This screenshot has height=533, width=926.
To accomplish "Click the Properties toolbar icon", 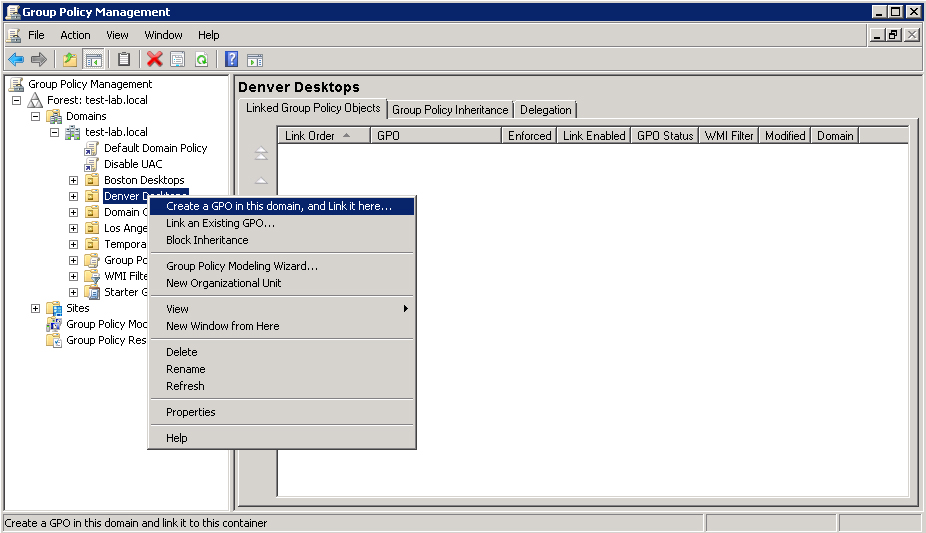I will 177,60.
